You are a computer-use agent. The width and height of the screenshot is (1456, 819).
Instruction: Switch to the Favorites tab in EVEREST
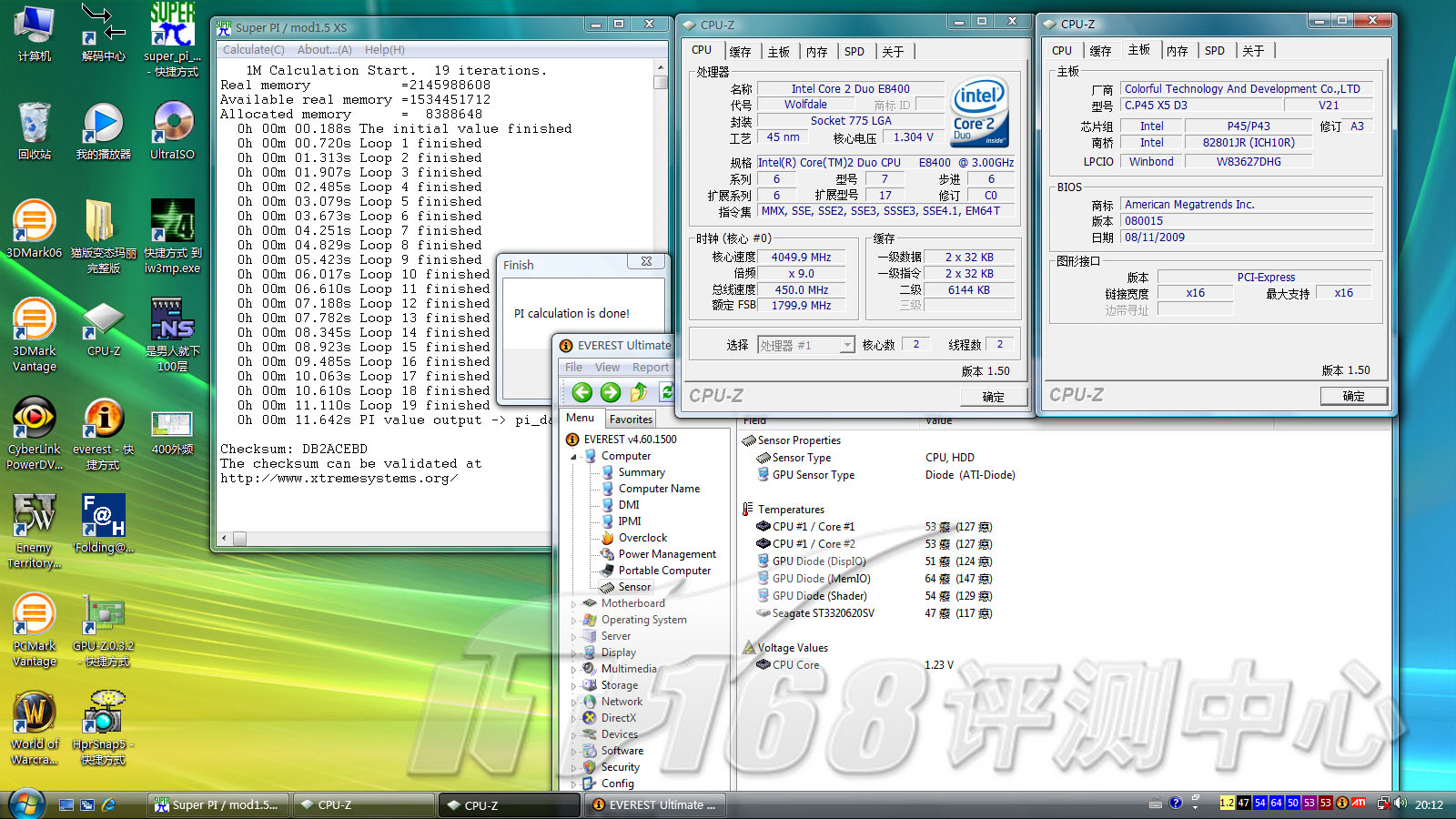(x=631, y=419)
